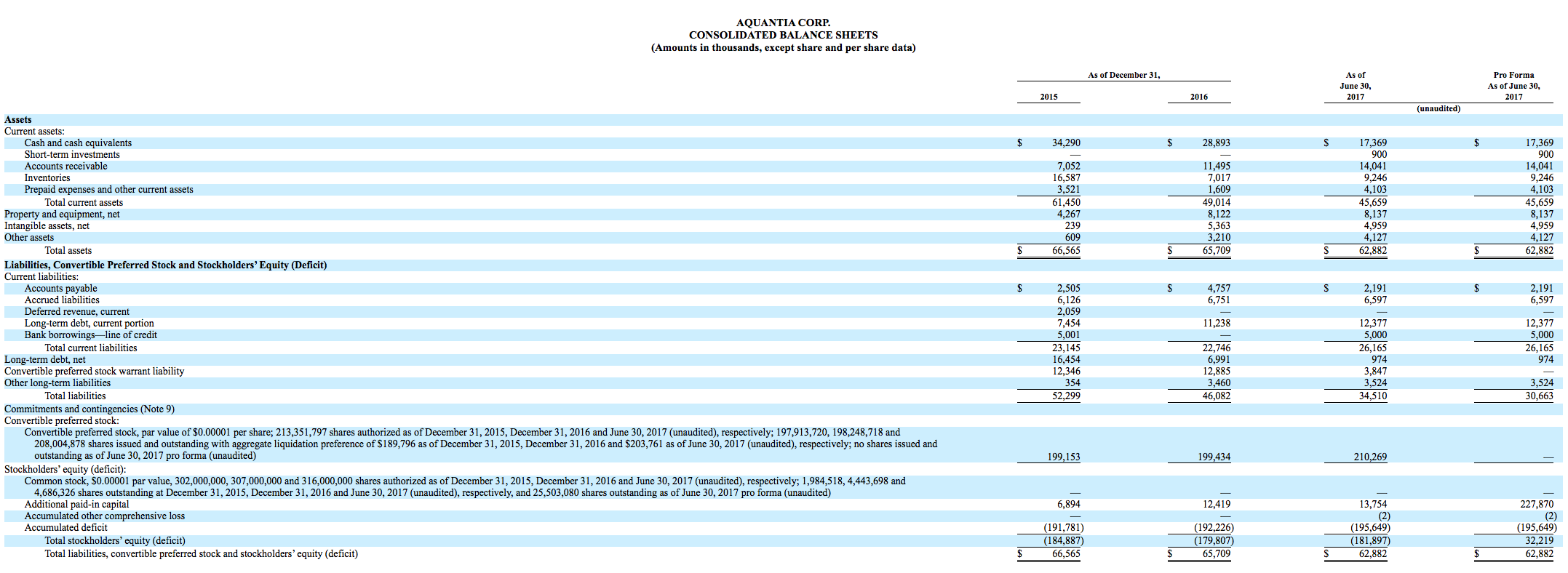The width and height of the screenshot is (1568, 573).
Task: Click the 'As of December 31,' column header
Action: [x=1124, y=75]
